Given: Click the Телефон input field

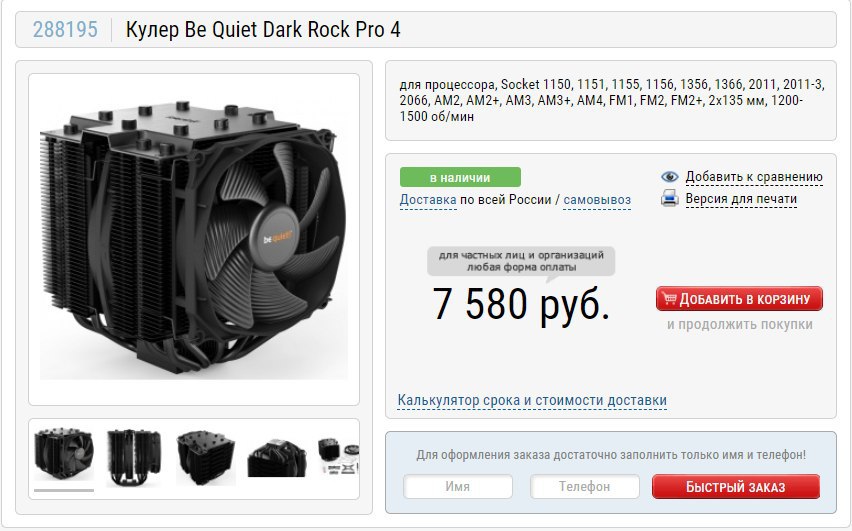Looking at the screenshot, I should (585, 486).
